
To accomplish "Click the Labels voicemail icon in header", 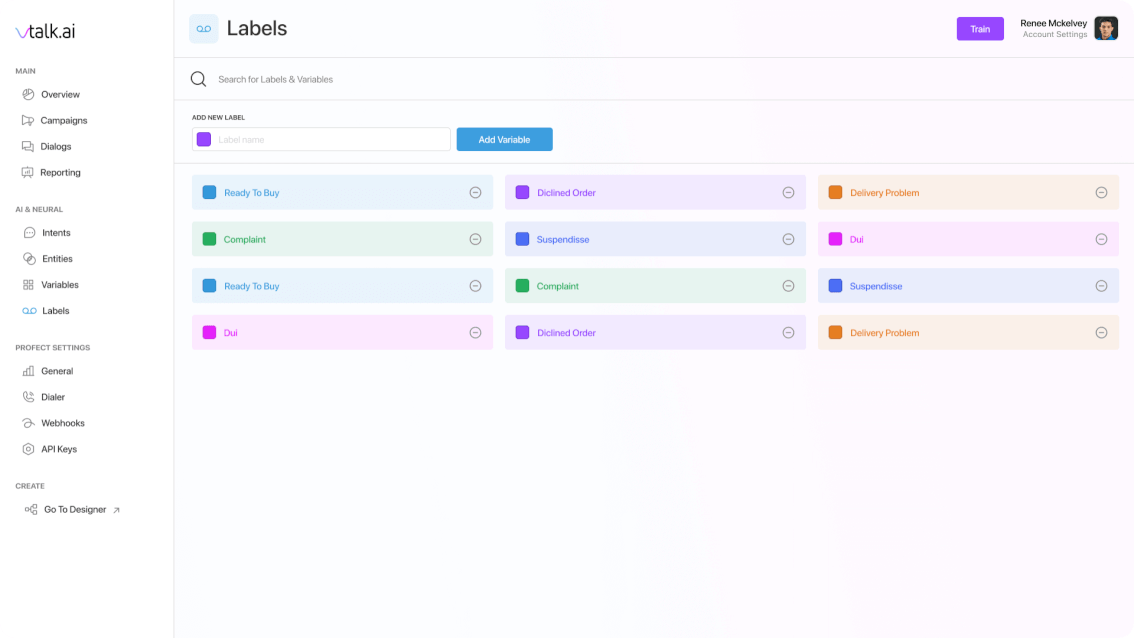I will (204, 29).
